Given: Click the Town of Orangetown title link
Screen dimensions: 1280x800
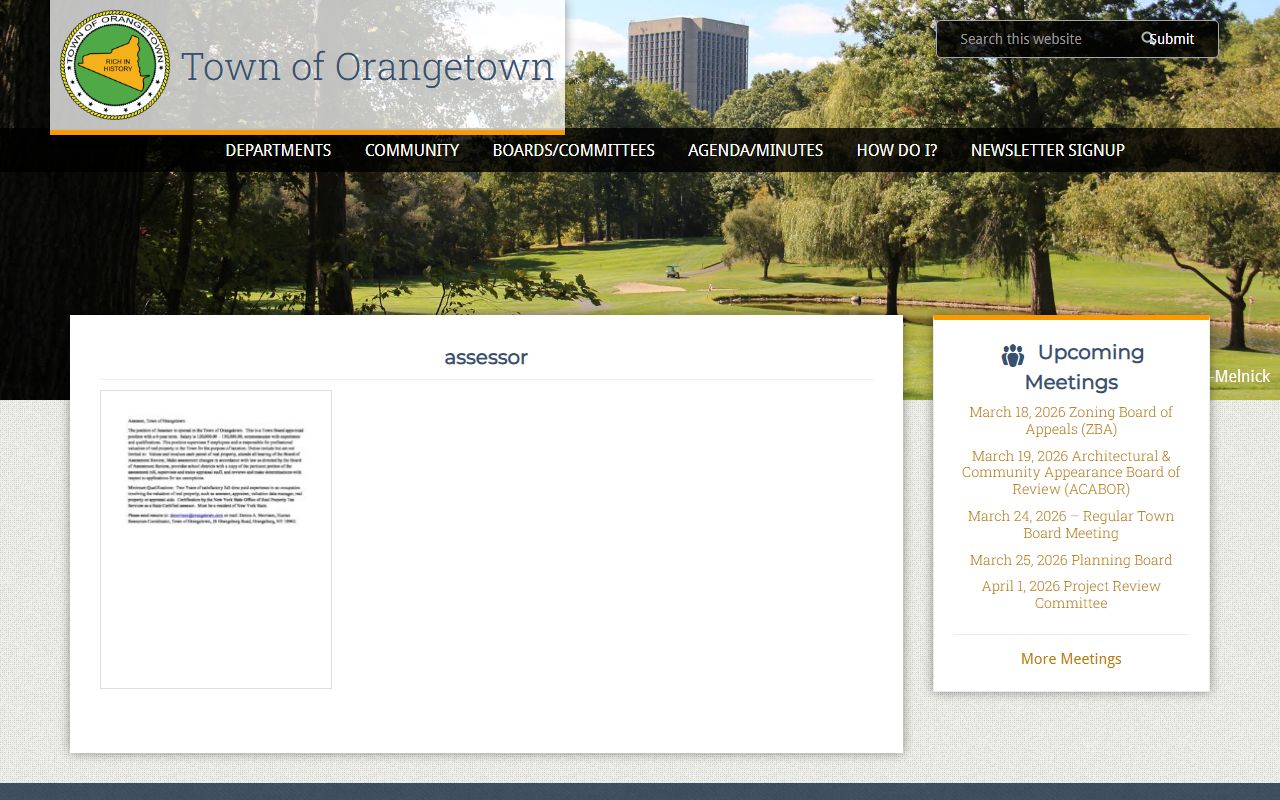Looking at the screenshot, I should pos(367,67).
